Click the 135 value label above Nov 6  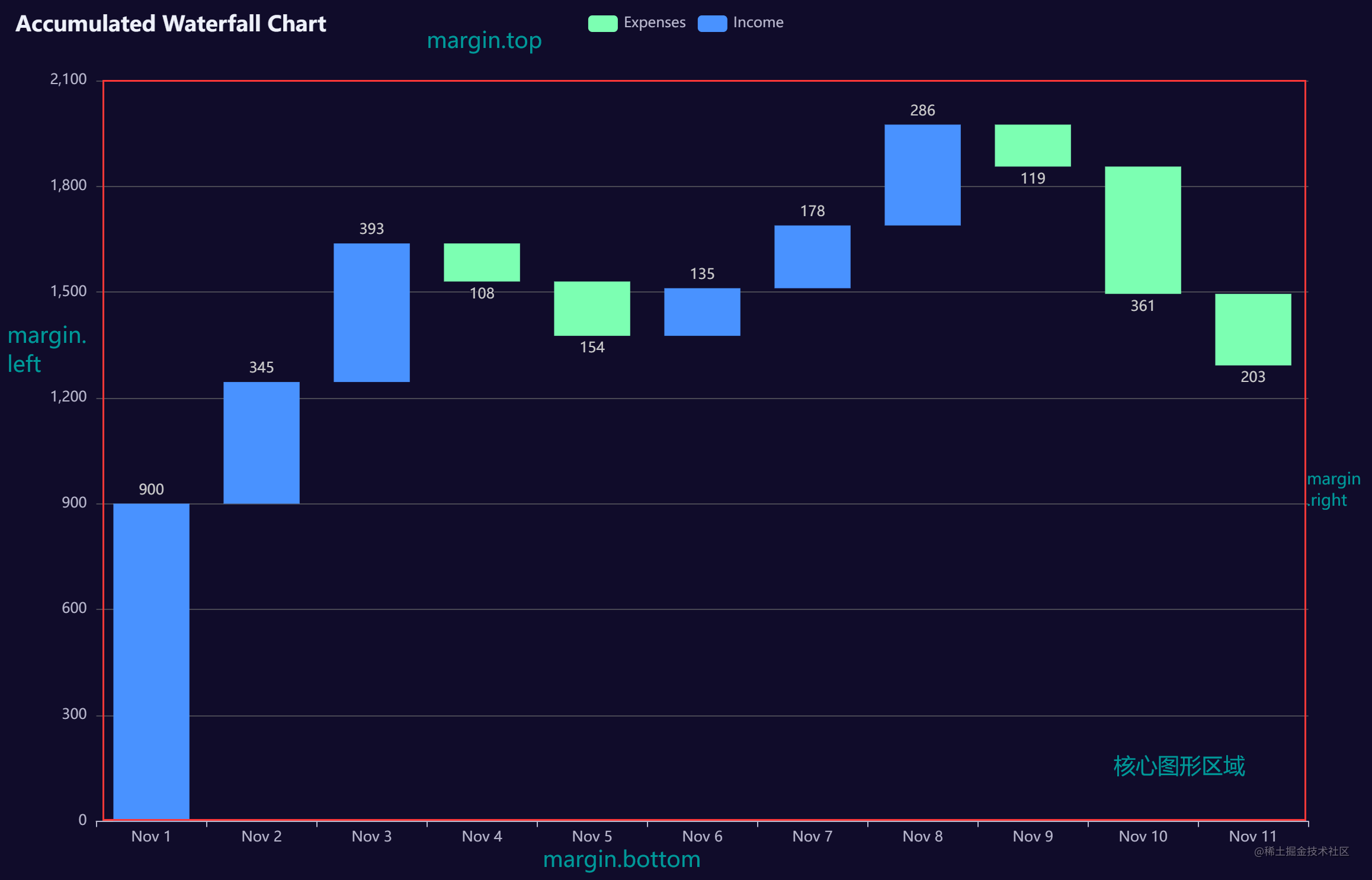point(702,274)
